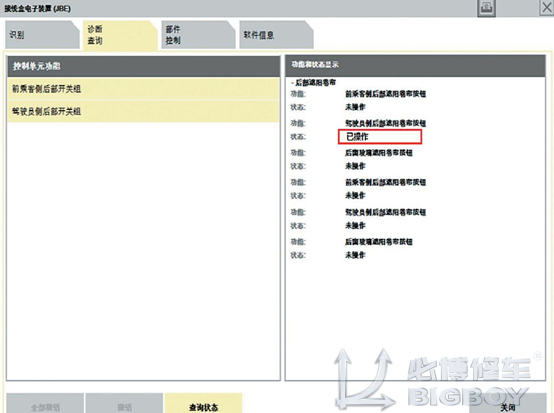Select the 诊断查询 tab

pyautogui.click(x=120, y=35)
